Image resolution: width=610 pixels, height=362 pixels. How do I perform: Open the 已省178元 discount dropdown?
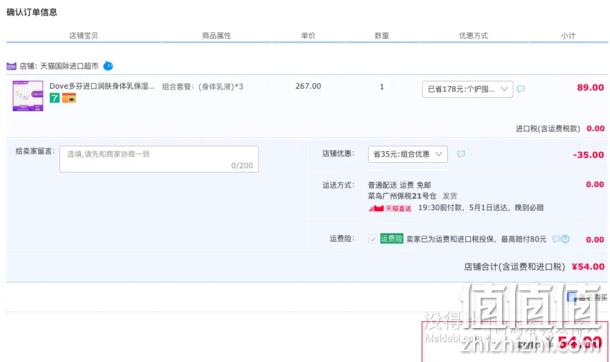pos(468,89)
